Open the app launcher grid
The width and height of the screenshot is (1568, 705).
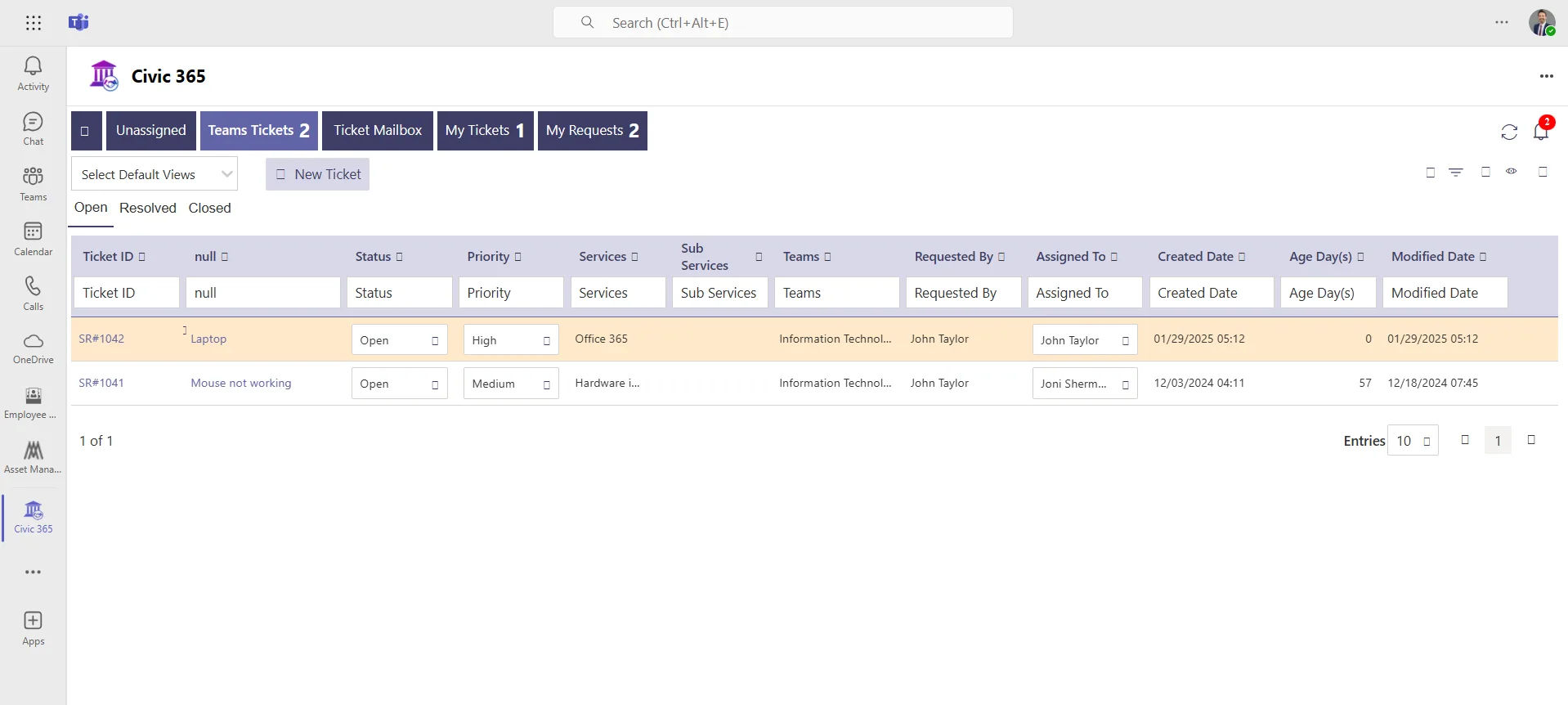tap(34, 23)
